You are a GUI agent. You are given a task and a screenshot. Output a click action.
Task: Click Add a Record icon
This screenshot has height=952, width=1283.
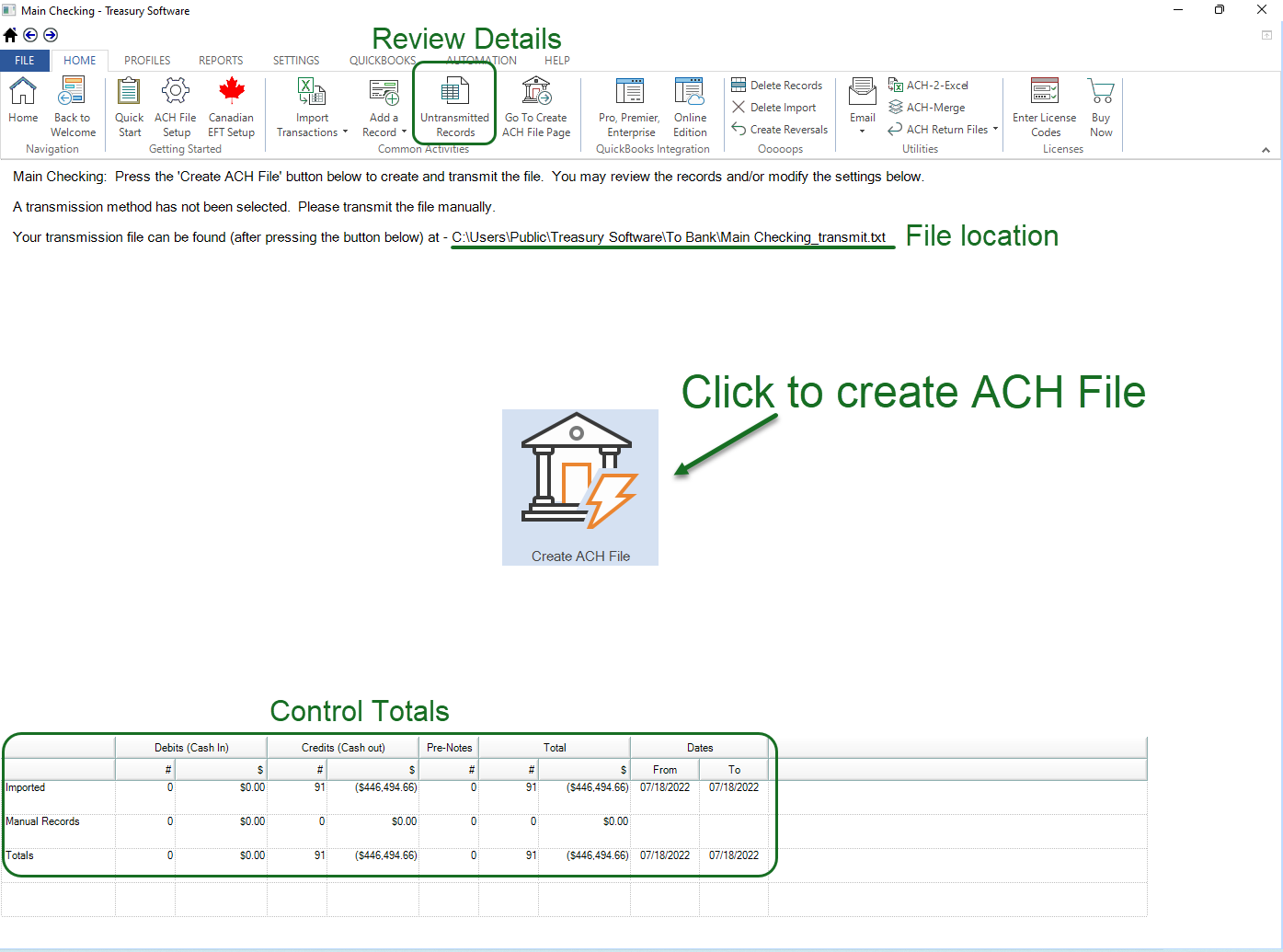point(384,92)
